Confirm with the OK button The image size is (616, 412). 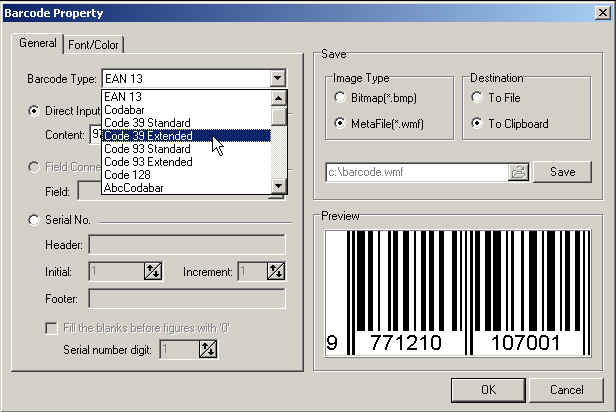(488, 390)
